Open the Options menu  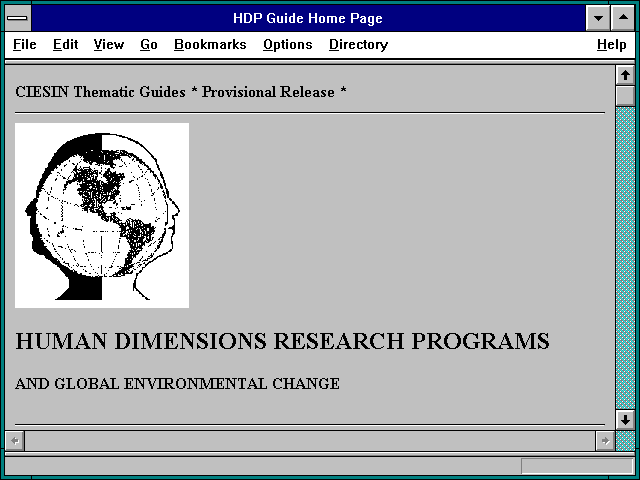coord(287,44)
